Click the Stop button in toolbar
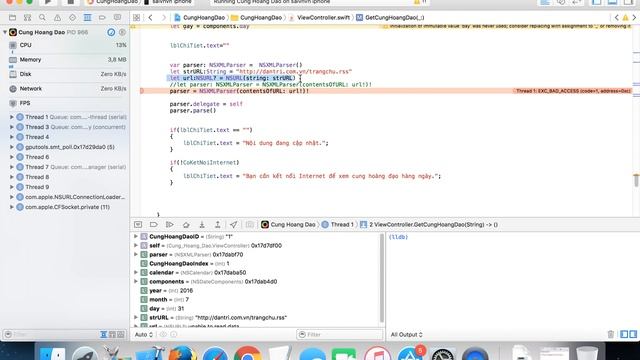The height and width of the screenshot is (360, 640). point(70,2)
